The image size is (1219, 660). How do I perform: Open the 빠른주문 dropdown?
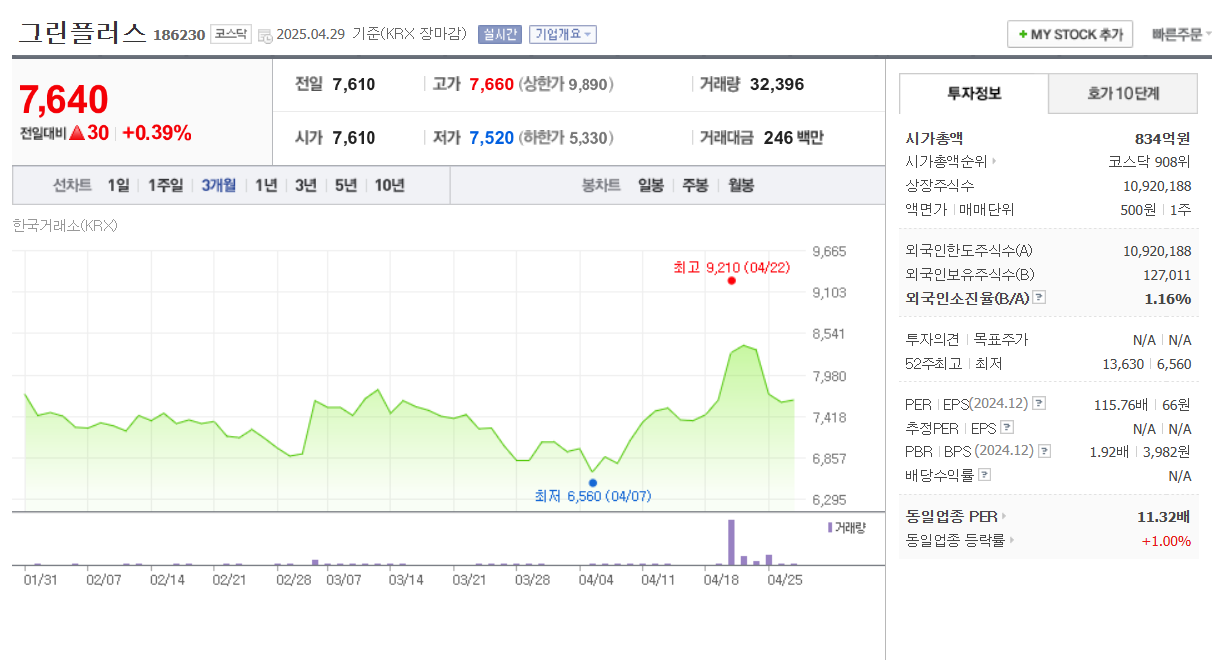[x=1181, y=34]
